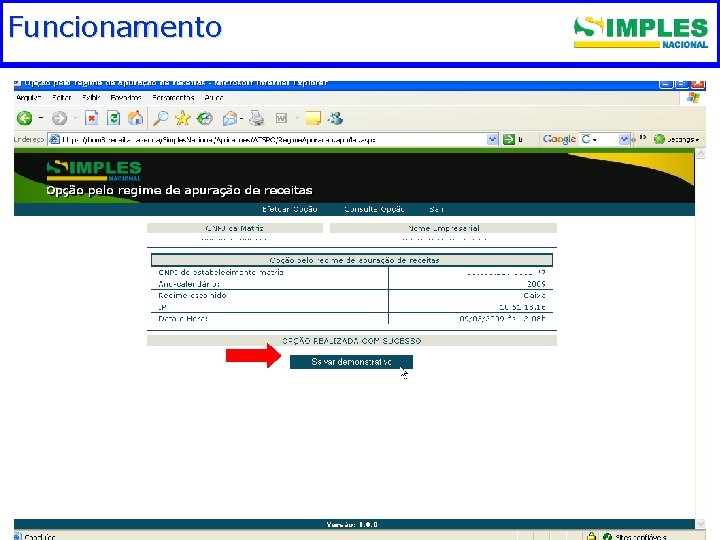Image resolution: width=720 pixels, height=540 pixels.
Task: Click the browser Back arrow button
Action: 24,118
